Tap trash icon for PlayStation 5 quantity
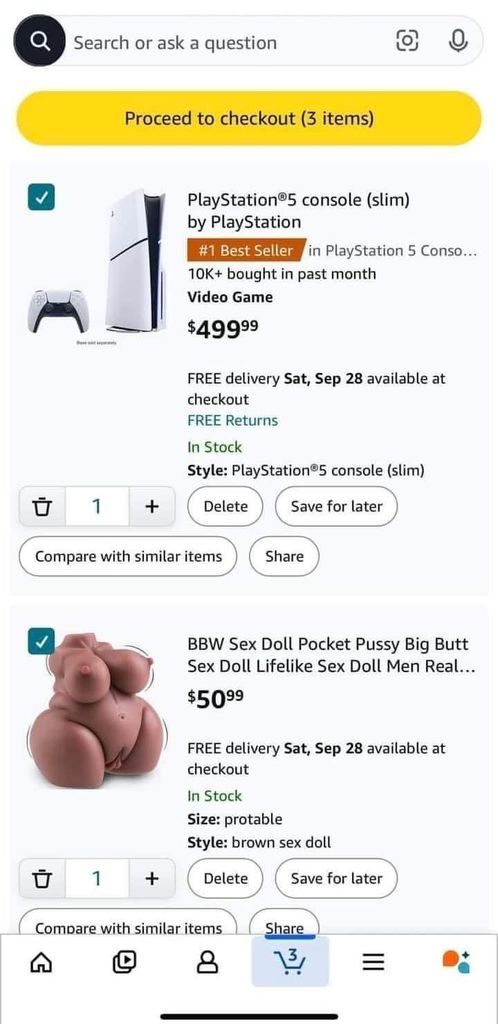 tap(42, 506)
